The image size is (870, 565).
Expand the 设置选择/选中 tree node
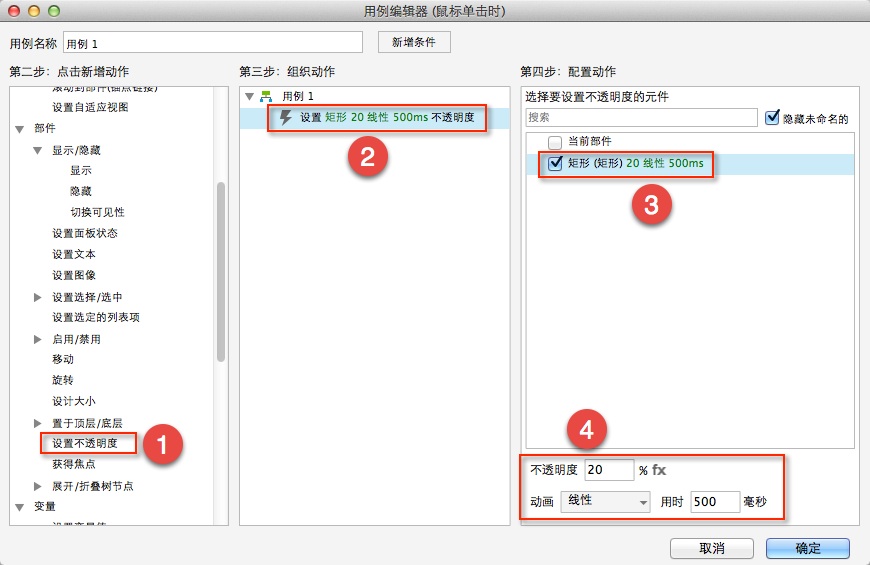(x=38, y=297)
